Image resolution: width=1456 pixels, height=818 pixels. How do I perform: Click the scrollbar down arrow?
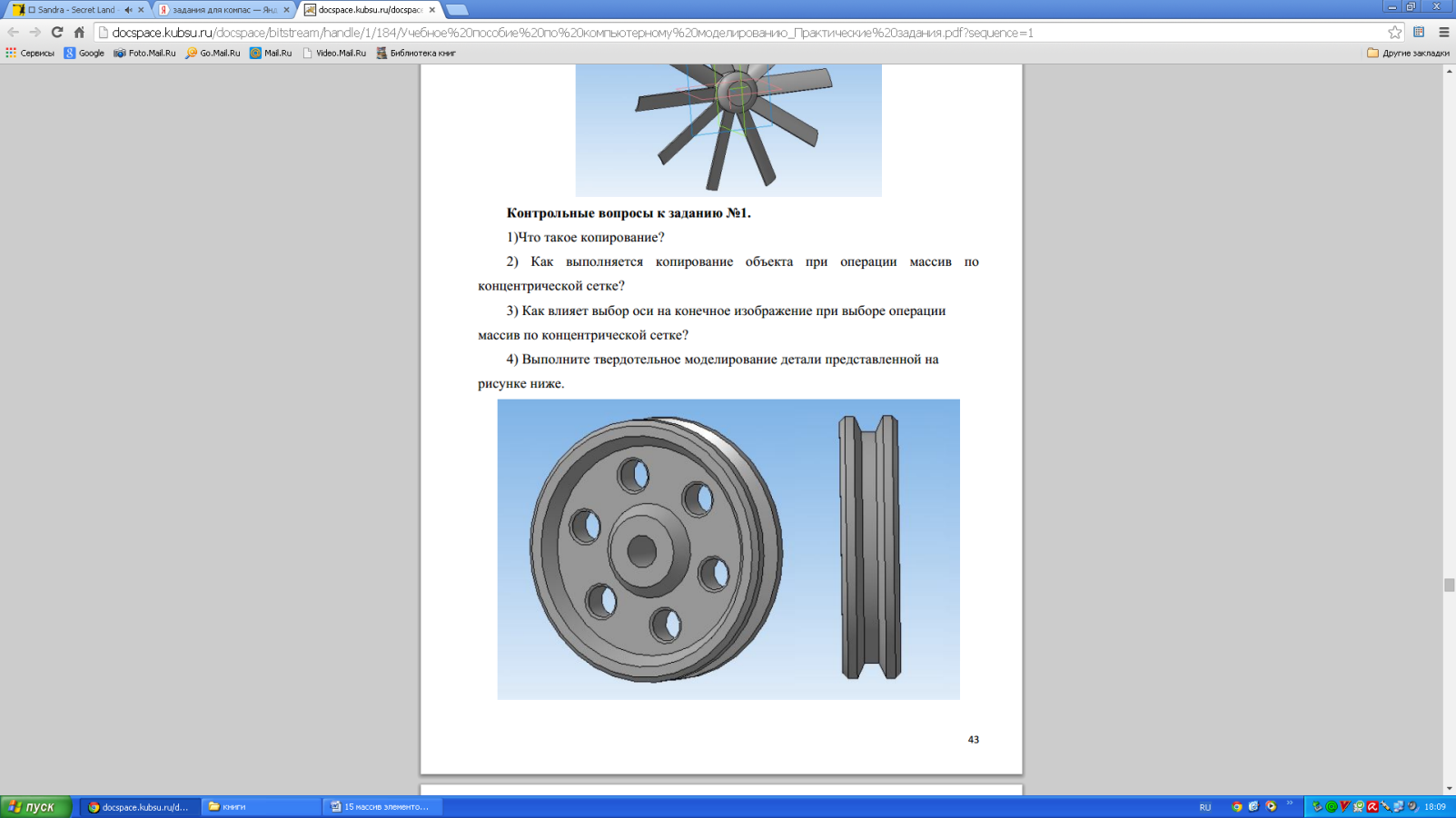point(1450,789)
